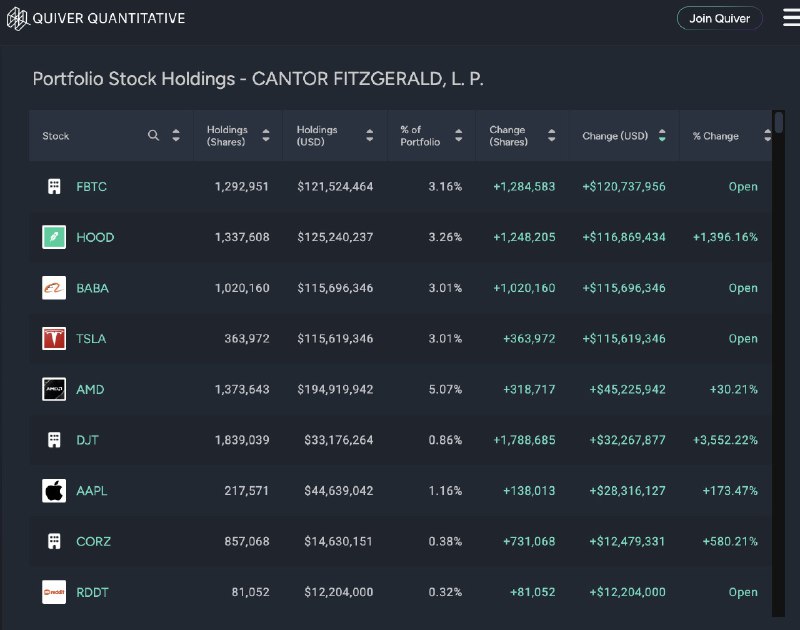Toggle Stock column sort arrows

pos(176,135)
